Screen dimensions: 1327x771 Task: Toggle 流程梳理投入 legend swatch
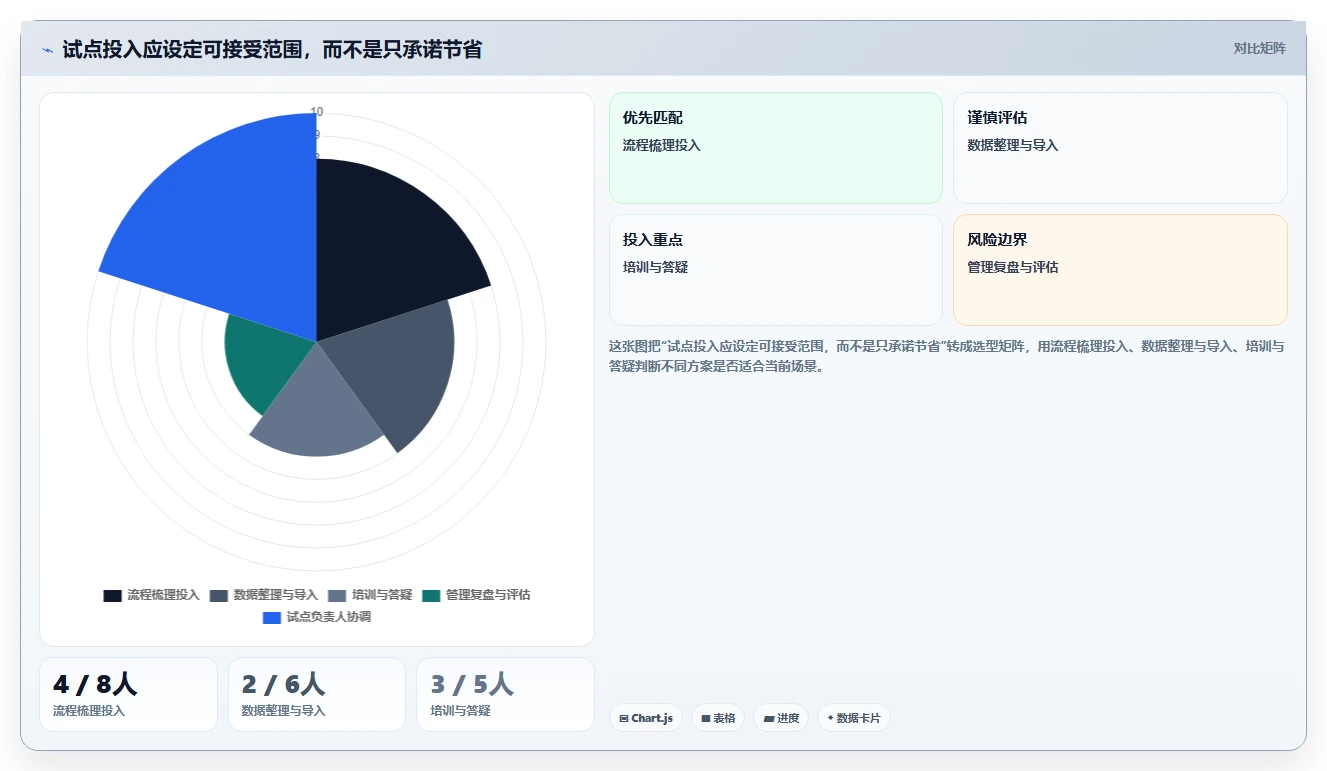[112, 595]
